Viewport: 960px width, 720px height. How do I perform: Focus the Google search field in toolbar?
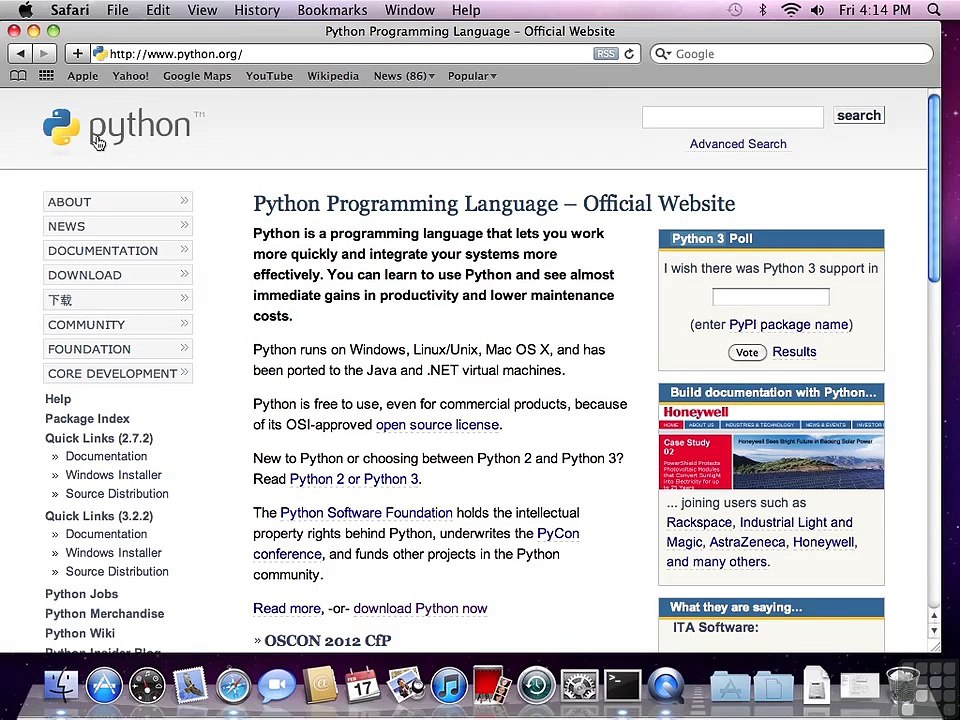tap(791, 54)
